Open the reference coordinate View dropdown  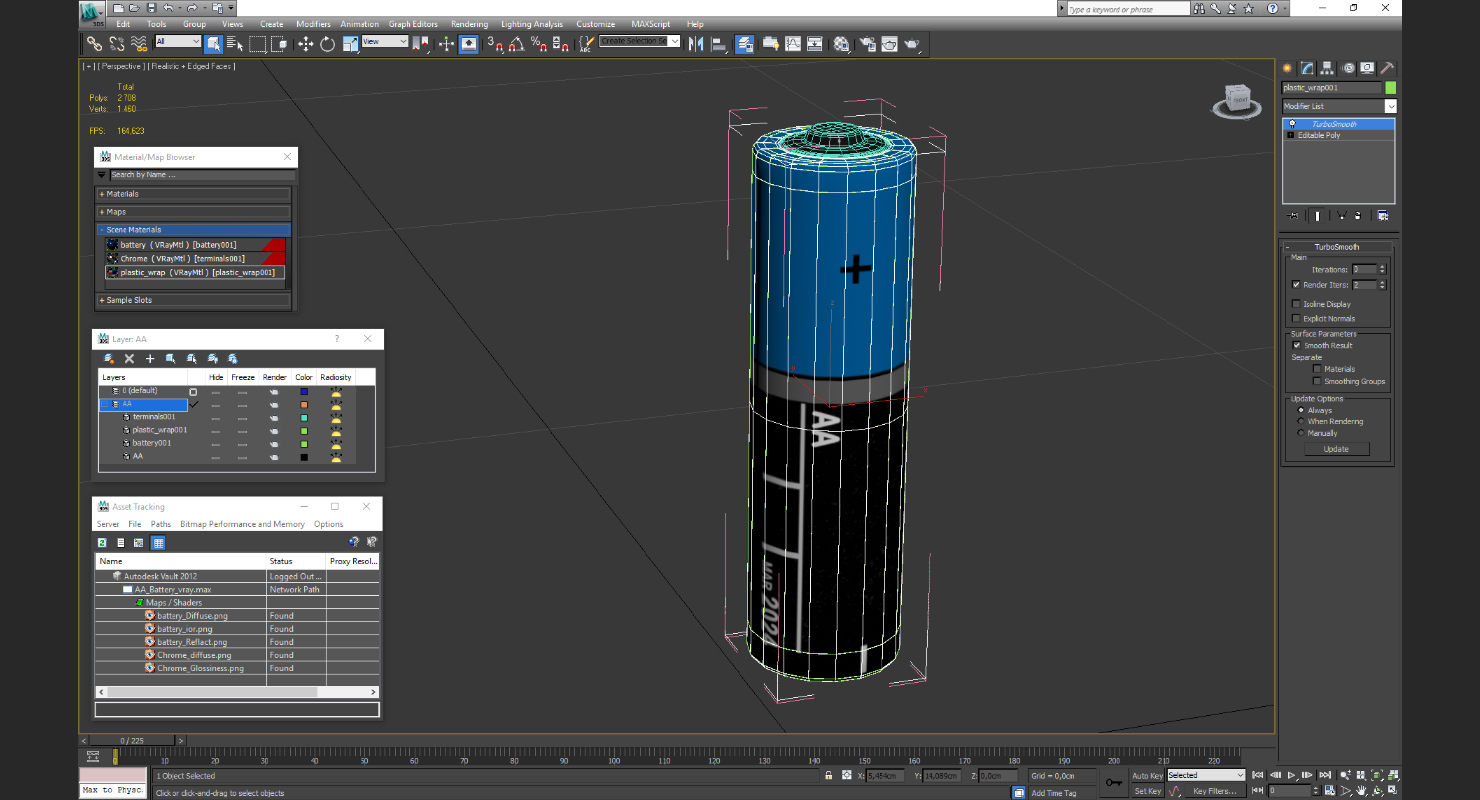(385, 42)
